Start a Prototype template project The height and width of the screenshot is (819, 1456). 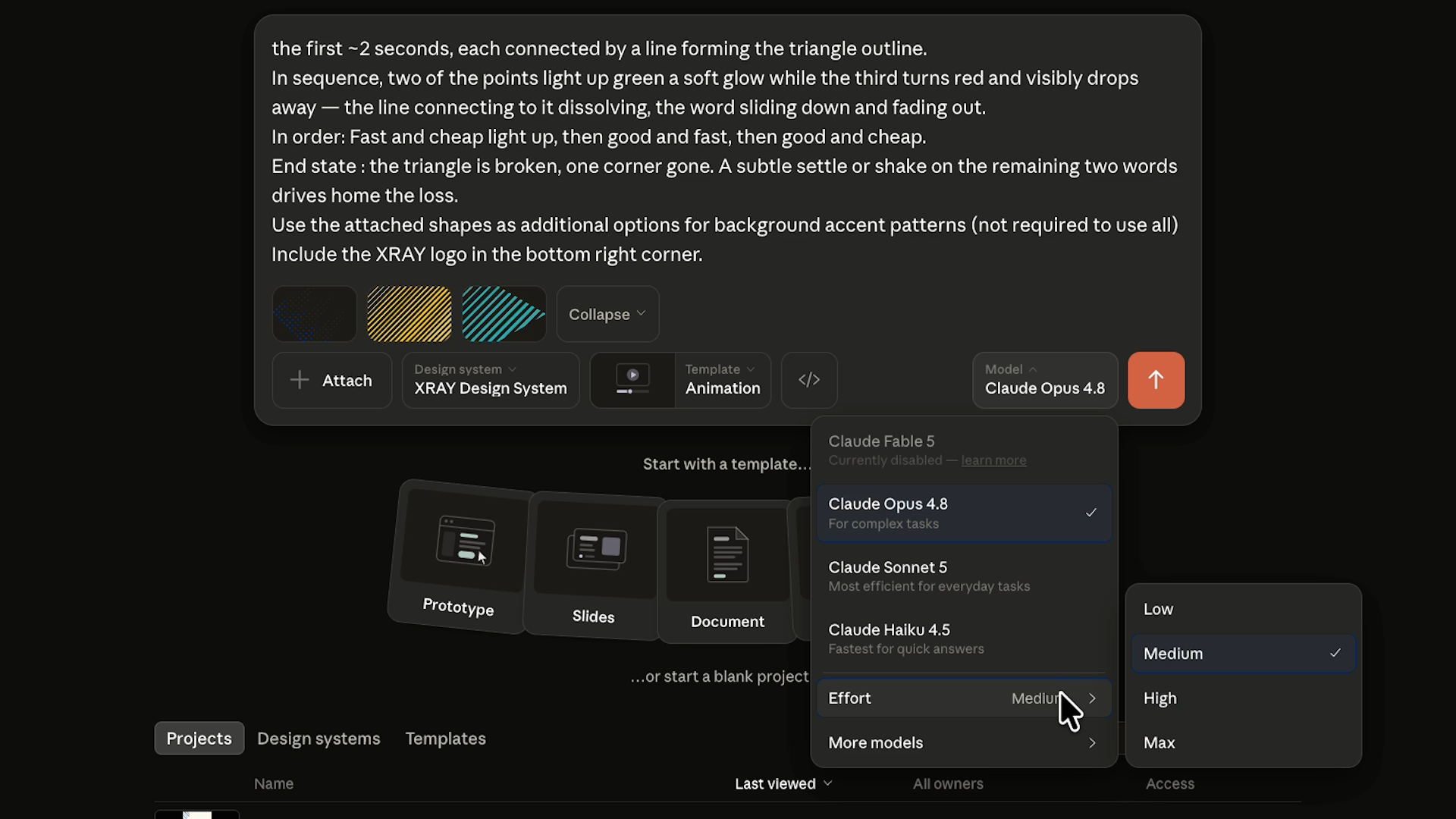pyautogui.click(x=459, y=557)
